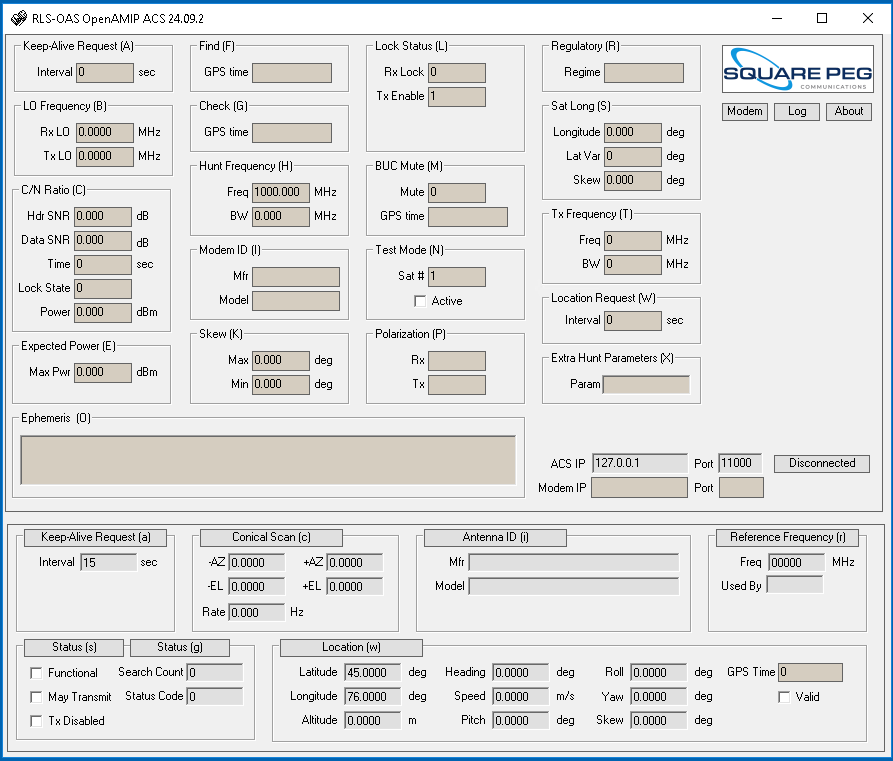Check the May Transmit checkbox
Image resolution: width=893 pixels, height=761 pixels.
[x=36, y=697]
